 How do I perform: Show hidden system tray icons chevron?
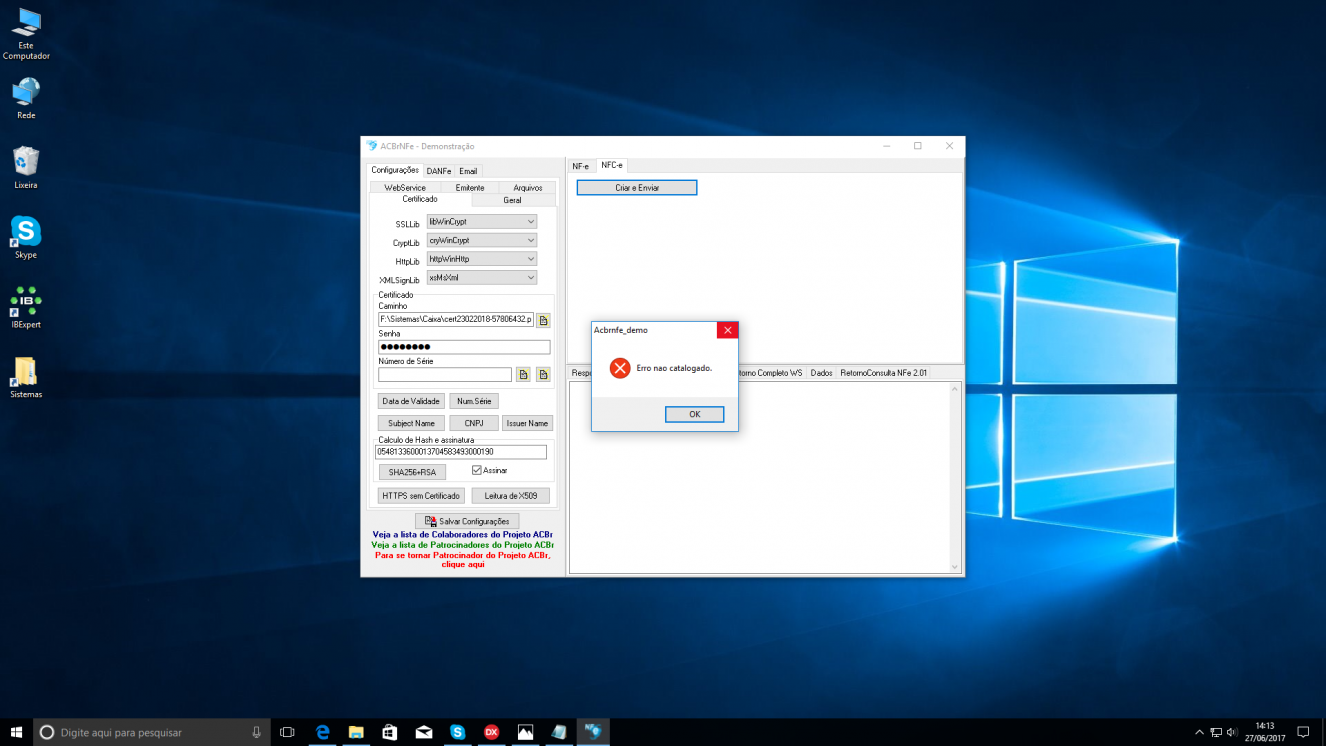(x=1199, y=732)
